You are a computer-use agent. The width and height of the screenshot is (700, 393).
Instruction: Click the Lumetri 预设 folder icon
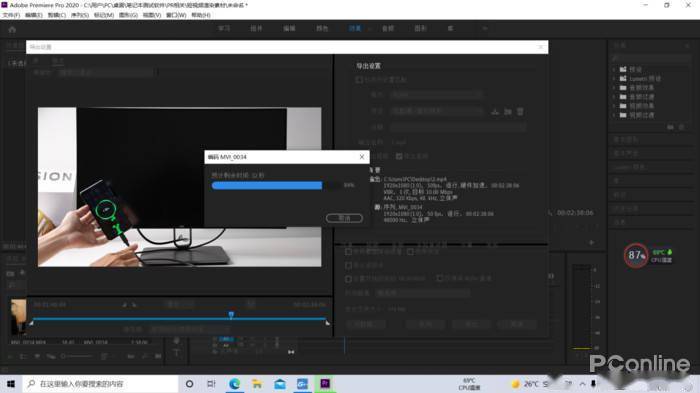pyautogui.click(x=623, y=78)
